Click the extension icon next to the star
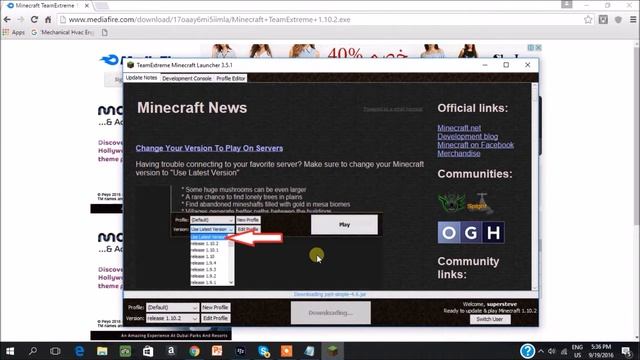The image size is (640, 360). tap(603, 20)
